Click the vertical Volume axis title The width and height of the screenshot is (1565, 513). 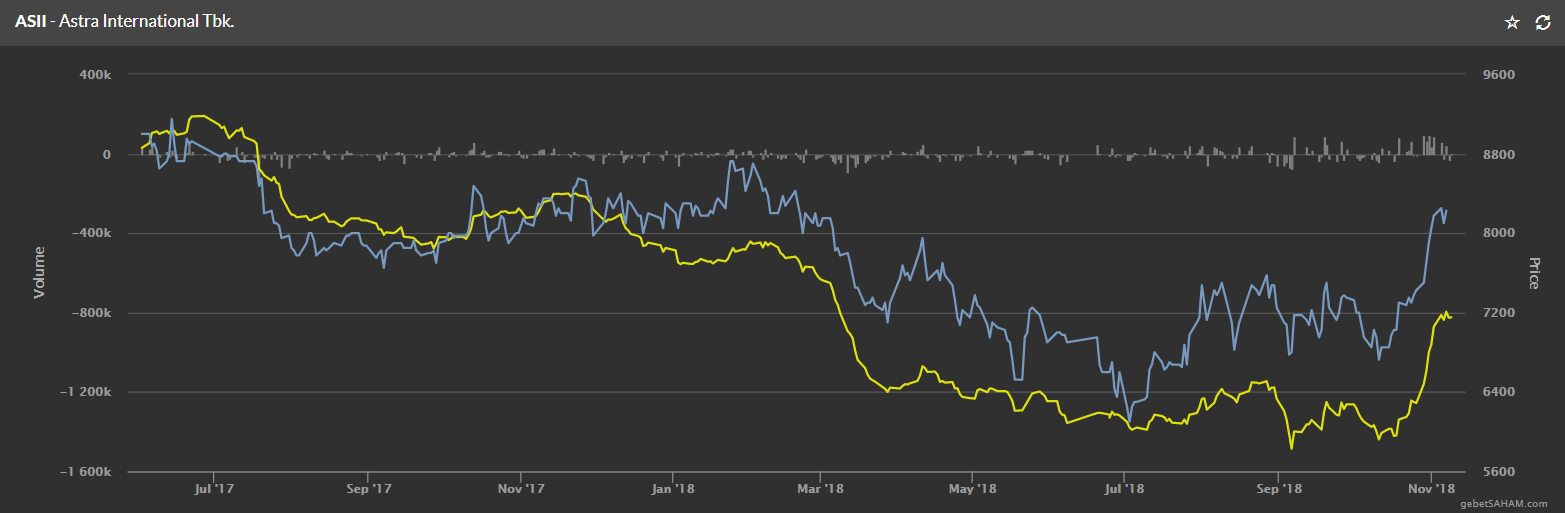[40, 272]
